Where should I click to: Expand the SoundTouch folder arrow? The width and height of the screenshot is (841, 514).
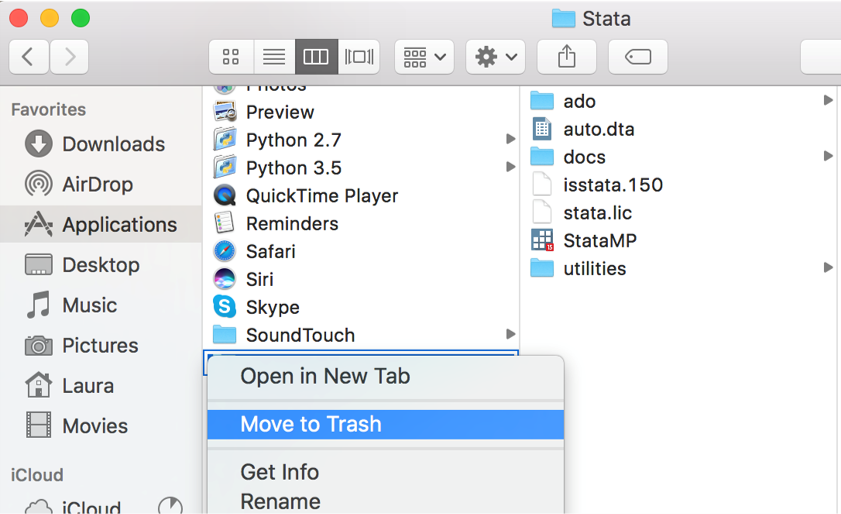pyautogui.click(x=511, y=335)
